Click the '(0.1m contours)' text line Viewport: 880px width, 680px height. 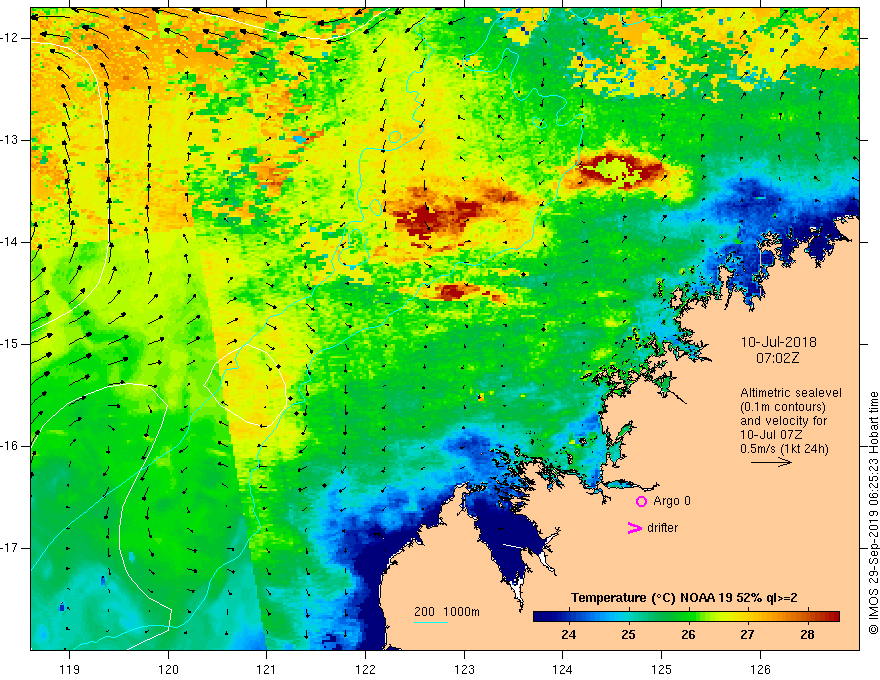click(x=783, y=407)
